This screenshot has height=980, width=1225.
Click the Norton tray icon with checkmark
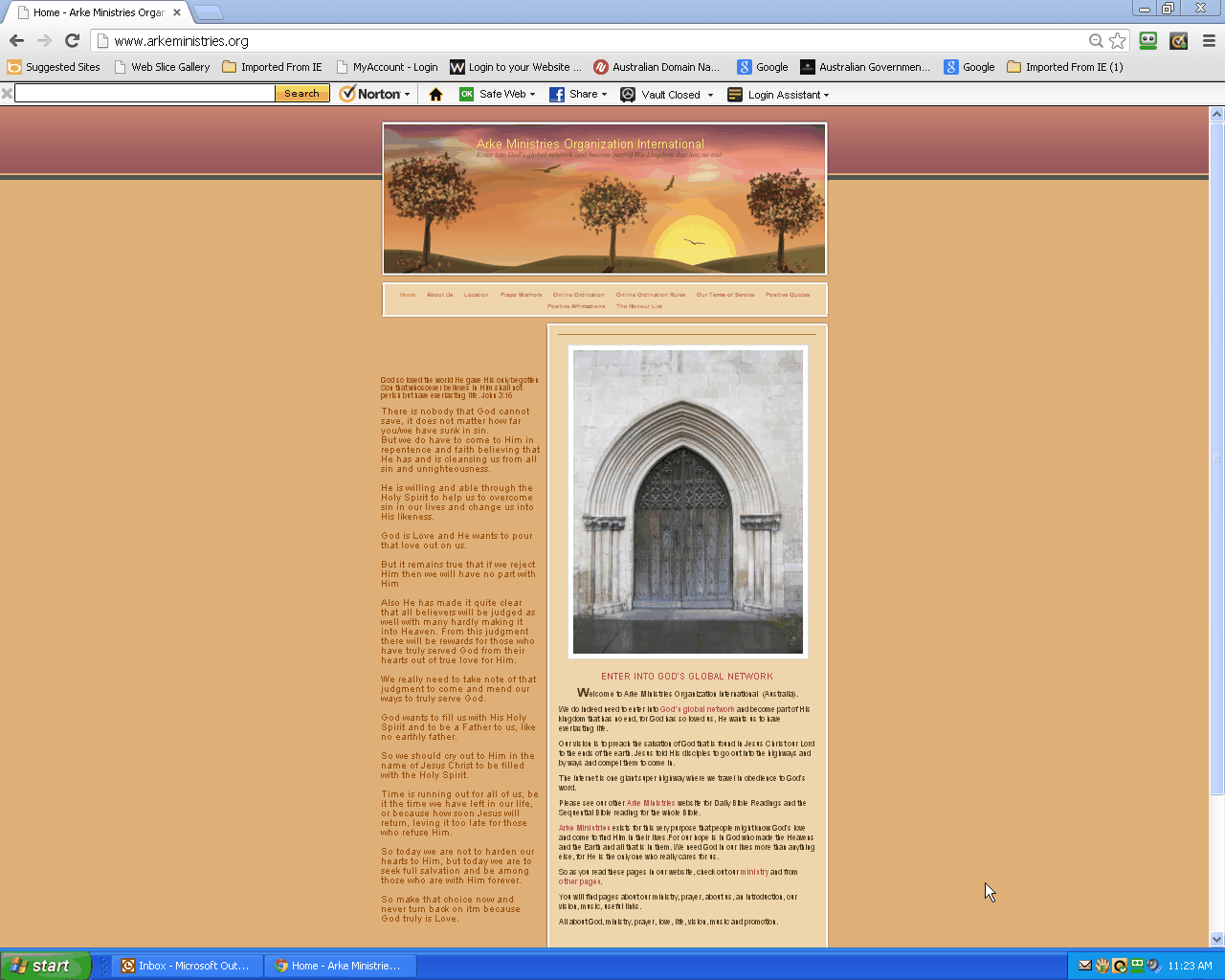click(x=1119, y=966)
